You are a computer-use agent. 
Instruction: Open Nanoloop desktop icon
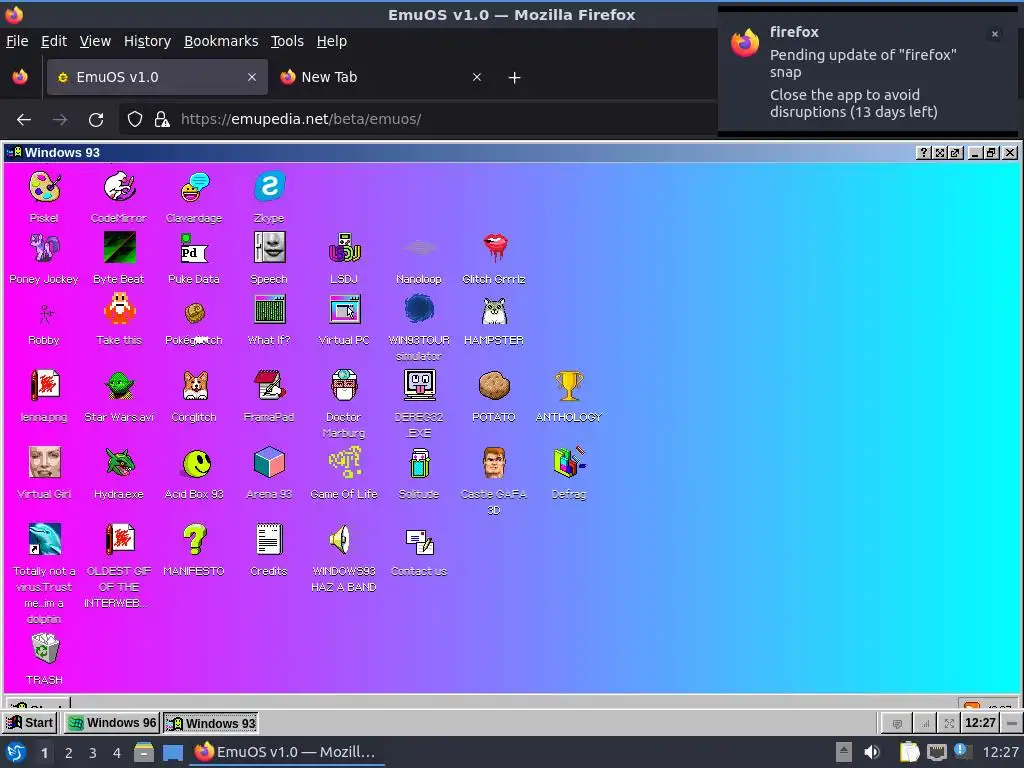419,249
